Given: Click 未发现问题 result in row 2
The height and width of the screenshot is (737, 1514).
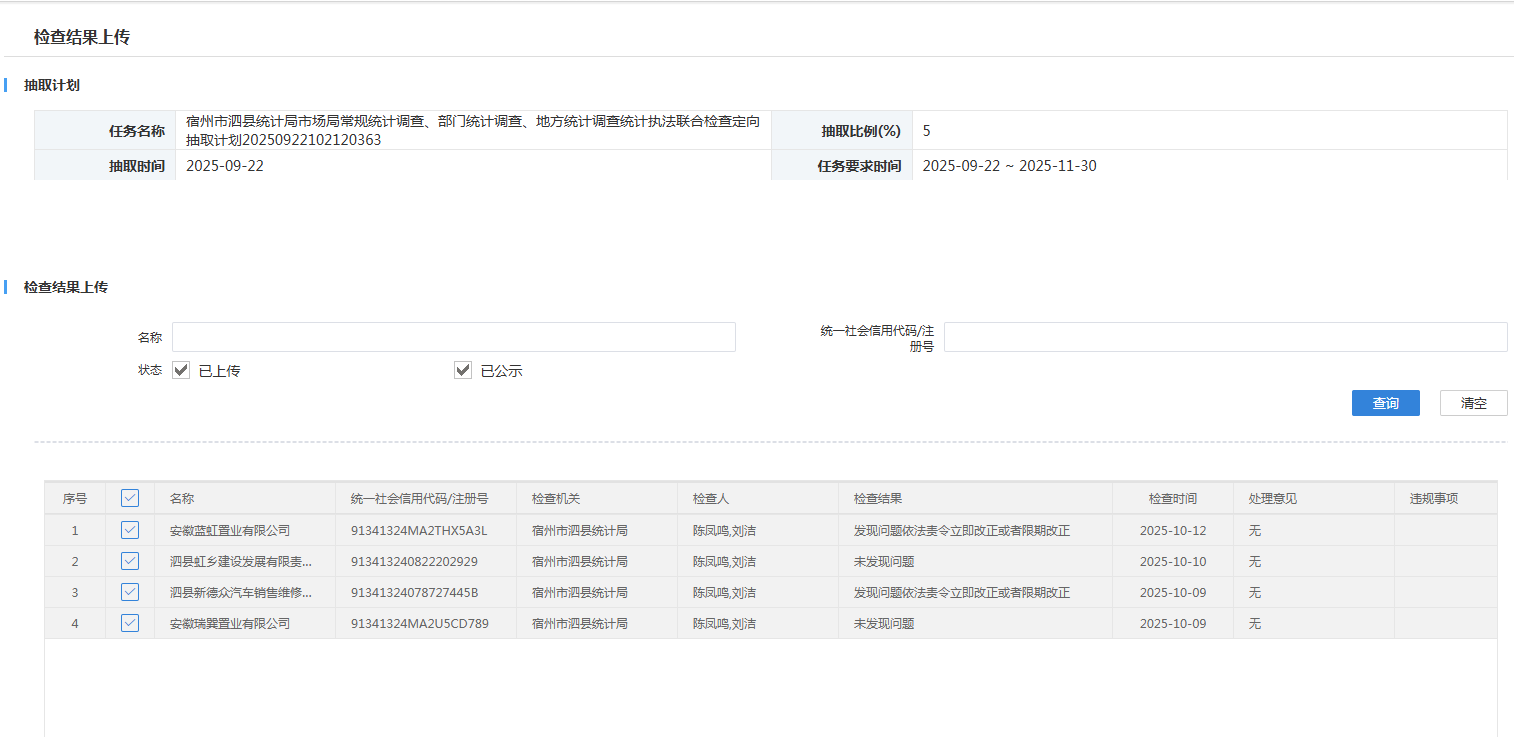Looking at the screenshot, I should pos(883,561).
